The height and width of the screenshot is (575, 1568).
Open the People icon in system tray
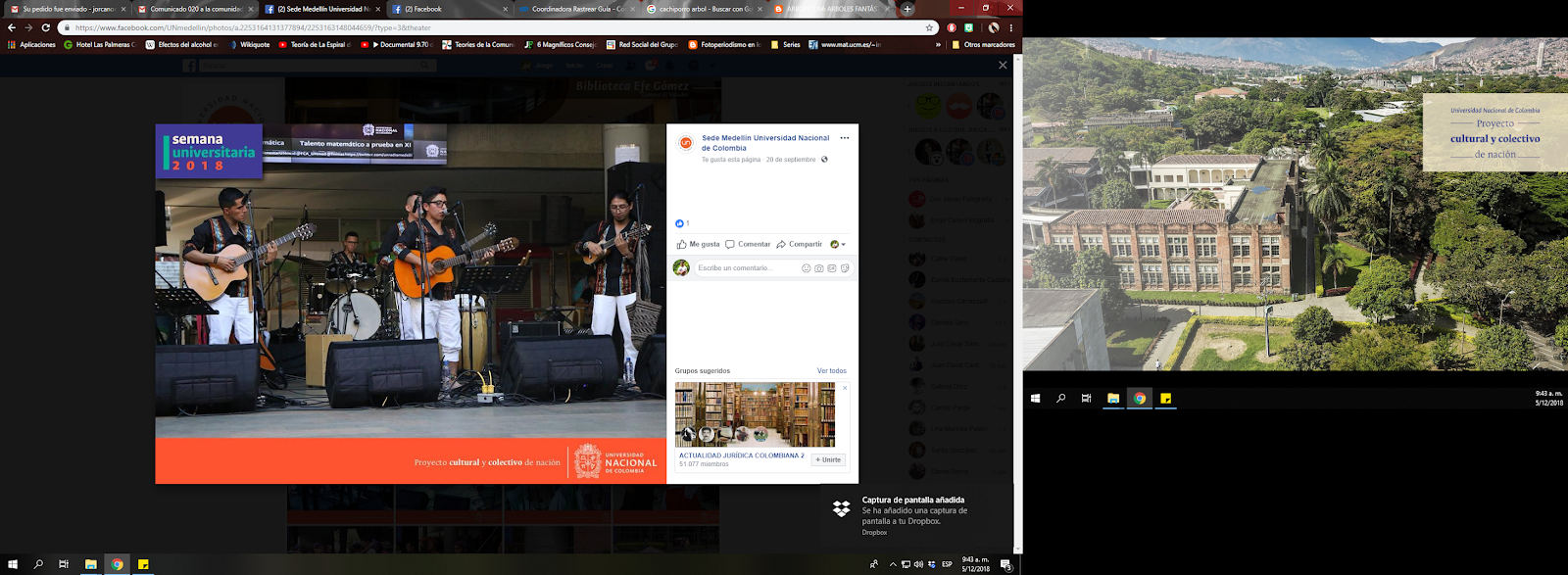[x=874, y=564]
